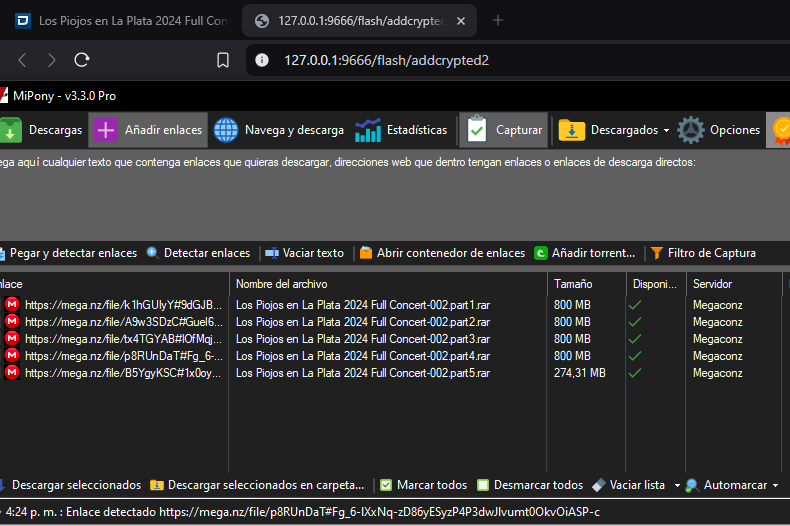Select the part5.rar file name
This screenshot has width=790, height=526.
tap(363, 373)
